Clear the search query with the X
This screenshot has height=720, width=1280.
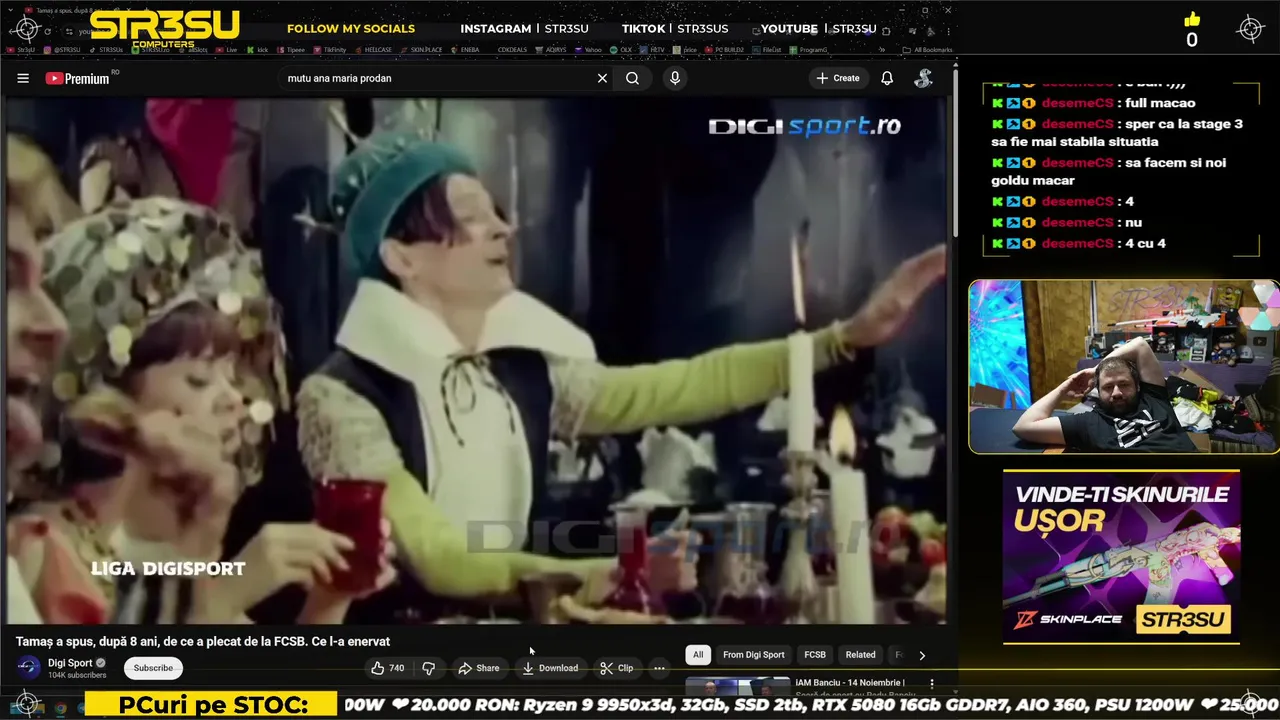(602, 78)
